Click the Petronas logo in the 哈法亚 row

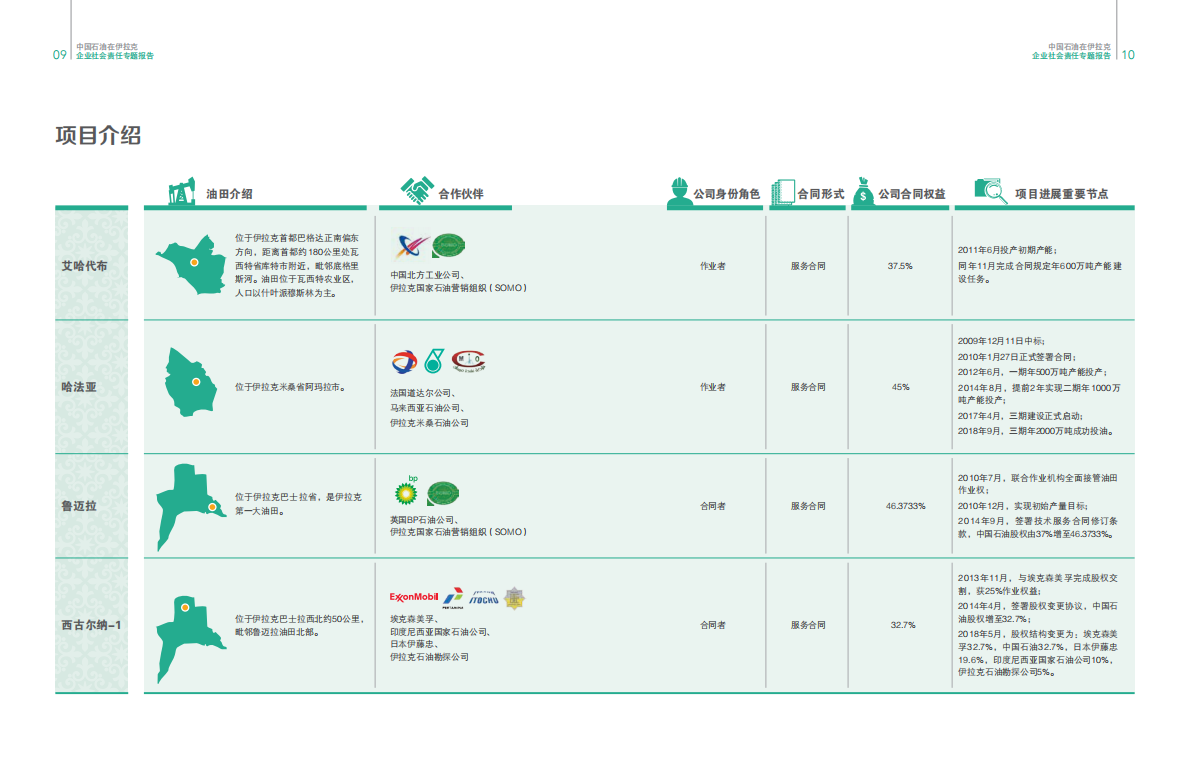pyautogui.click(x=433, y=362)
